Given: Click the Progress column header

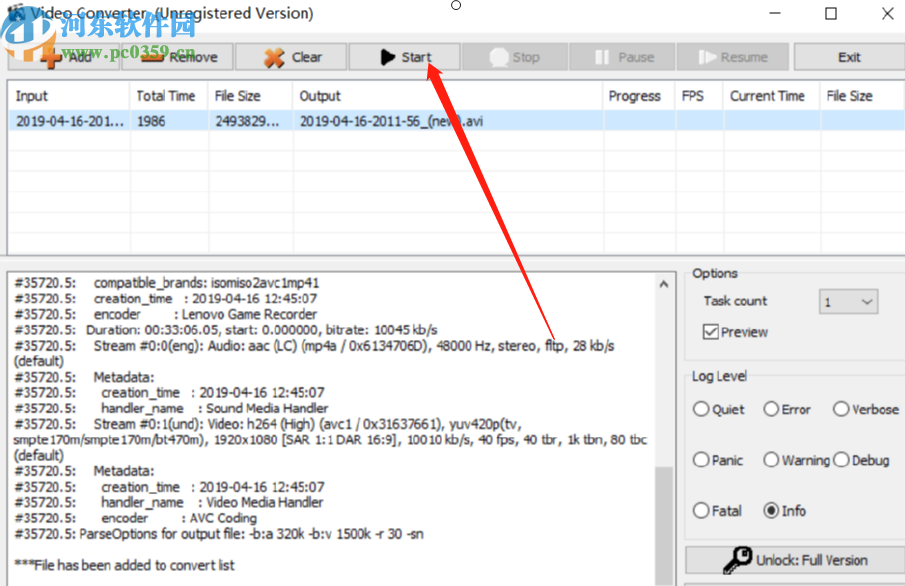Looking at the screenshot, I should [640, 96].
